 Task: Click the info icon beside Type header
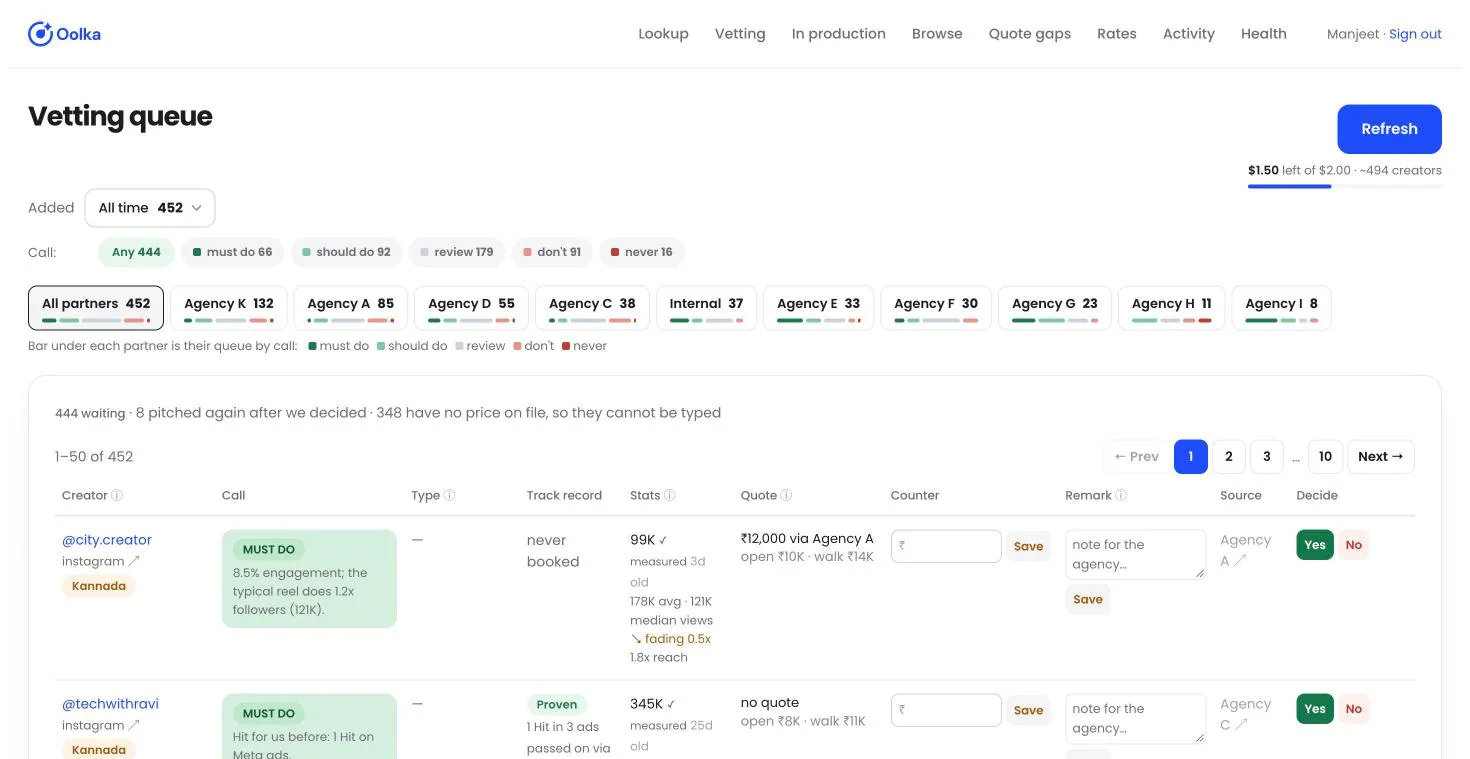click(450, 495)
